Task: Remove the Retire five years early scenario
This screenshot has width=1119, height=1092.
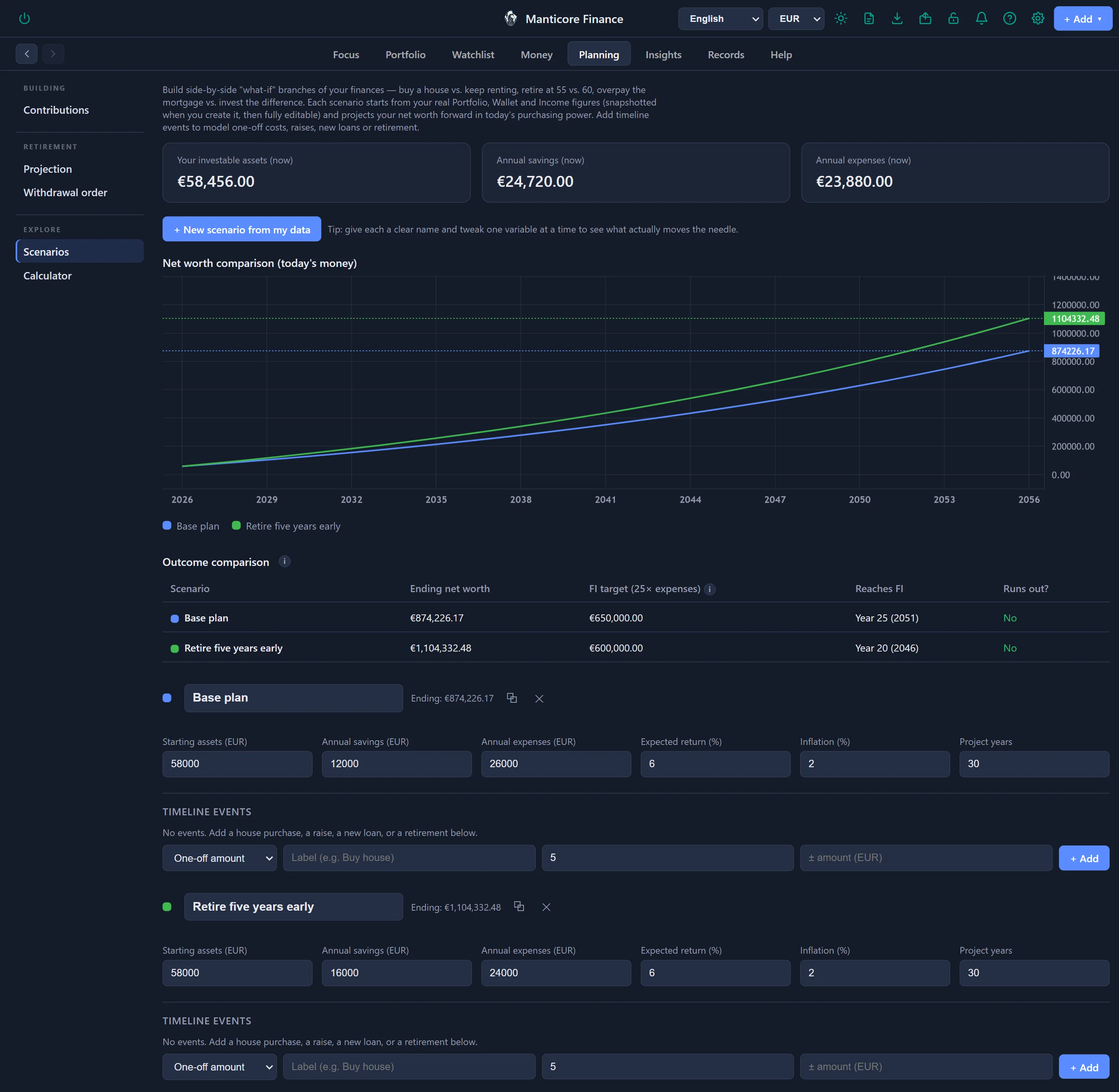Action: click(x=546, y=907)
